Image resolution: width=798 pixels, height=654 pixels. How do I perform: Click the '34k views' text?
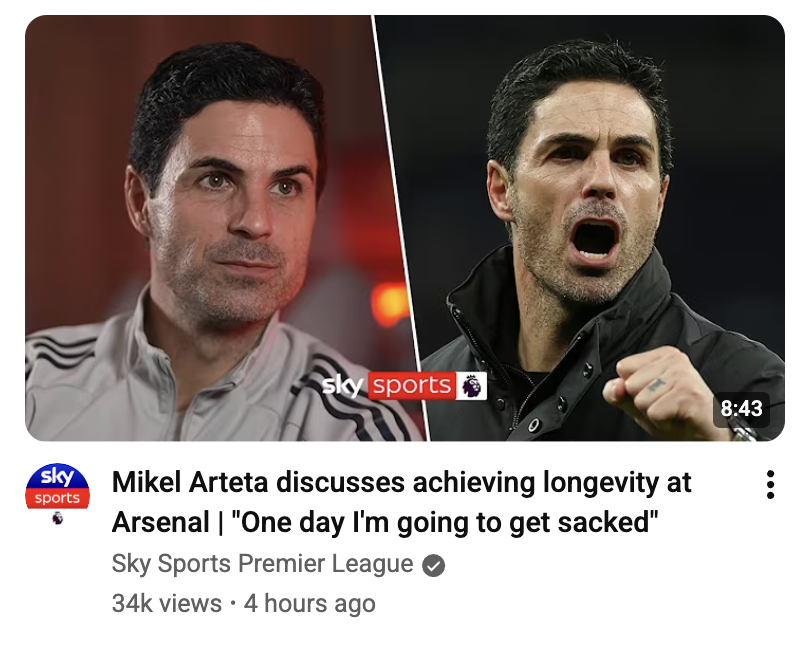pos(166,604)
